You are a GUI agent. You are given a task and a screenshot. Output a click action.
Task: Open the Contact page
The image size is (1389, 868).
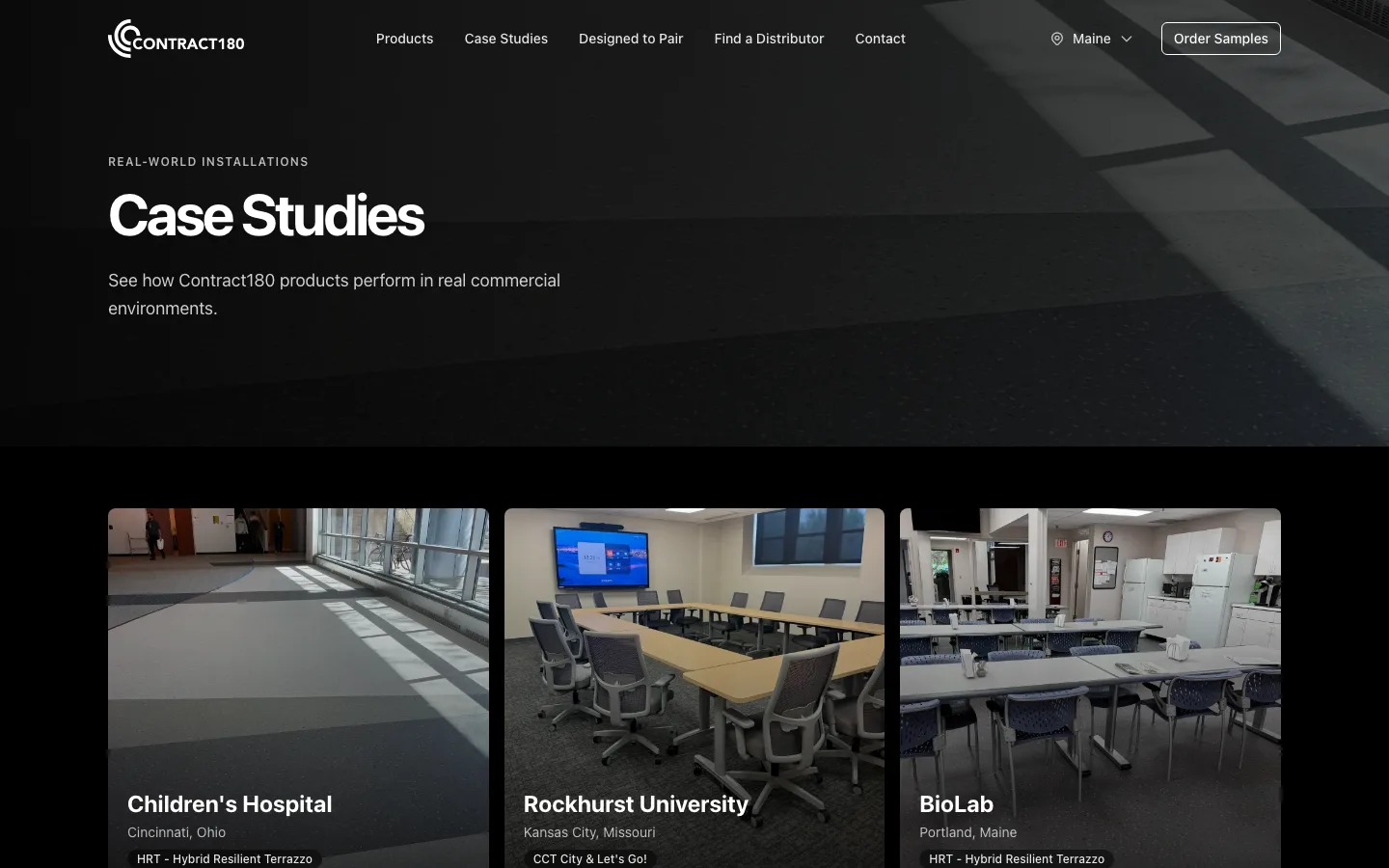tap(881, 39)
